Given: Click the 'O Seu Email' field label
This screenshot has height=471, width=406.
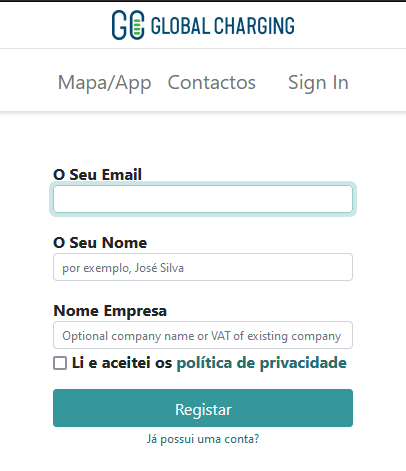Looking at the screenshot, I should click(x=98, y=175).
